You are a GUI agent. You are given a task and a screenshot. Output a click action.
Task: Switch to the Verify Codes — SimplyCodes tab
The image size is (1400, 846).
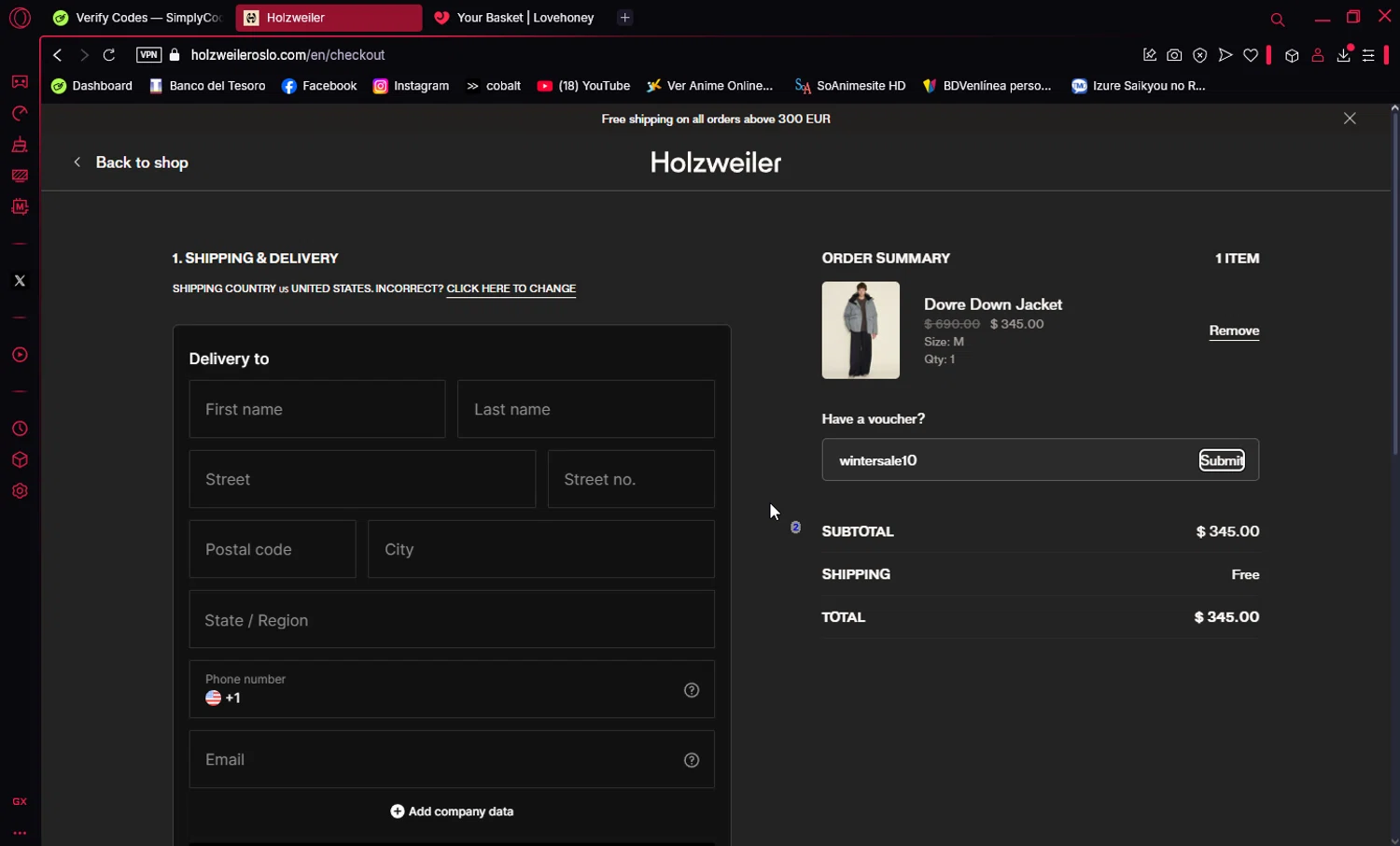[x=137, y=18]
